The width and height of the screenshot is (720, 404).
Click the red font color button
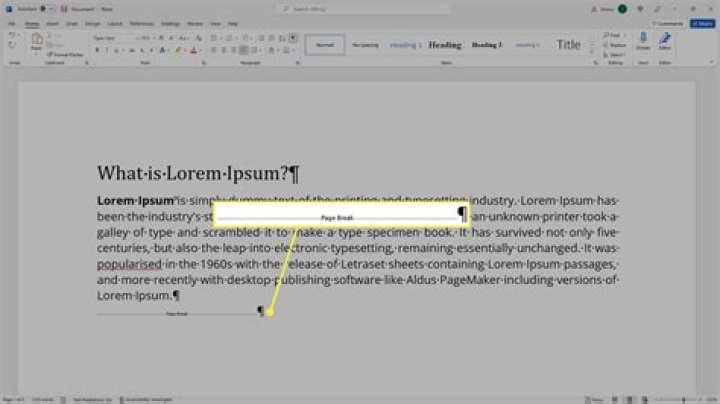193,50
